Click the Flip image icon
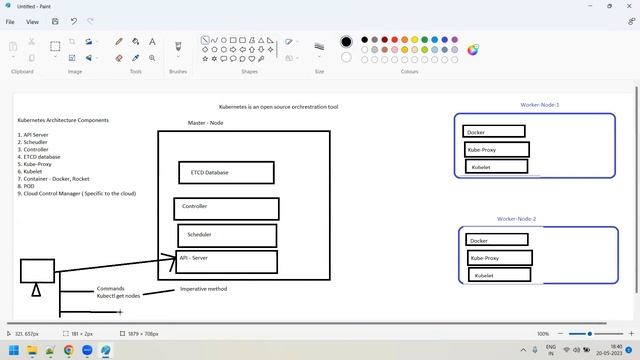640x360 pixels. pyautogui.click(x=89, y=58)
